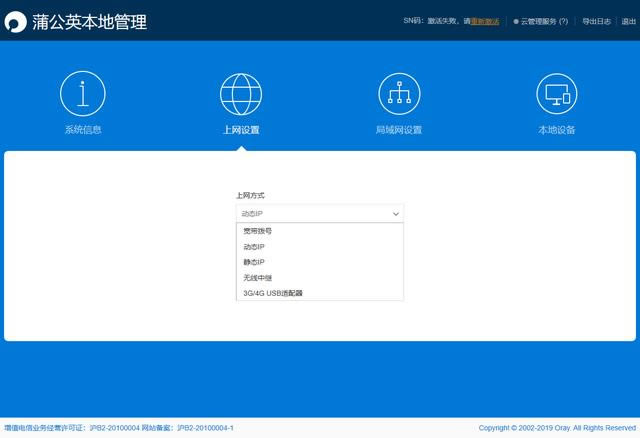Click the SN码 activation failed status text
Screen dimensions: 640x438
pos(437,21)
